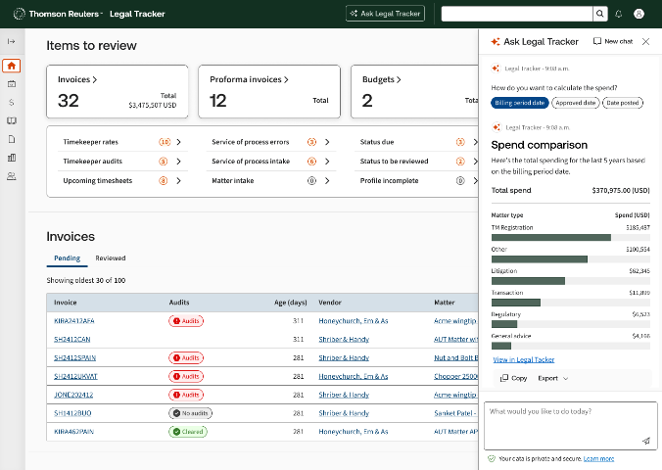Expand the left sidebar navigation

point(11,41)
